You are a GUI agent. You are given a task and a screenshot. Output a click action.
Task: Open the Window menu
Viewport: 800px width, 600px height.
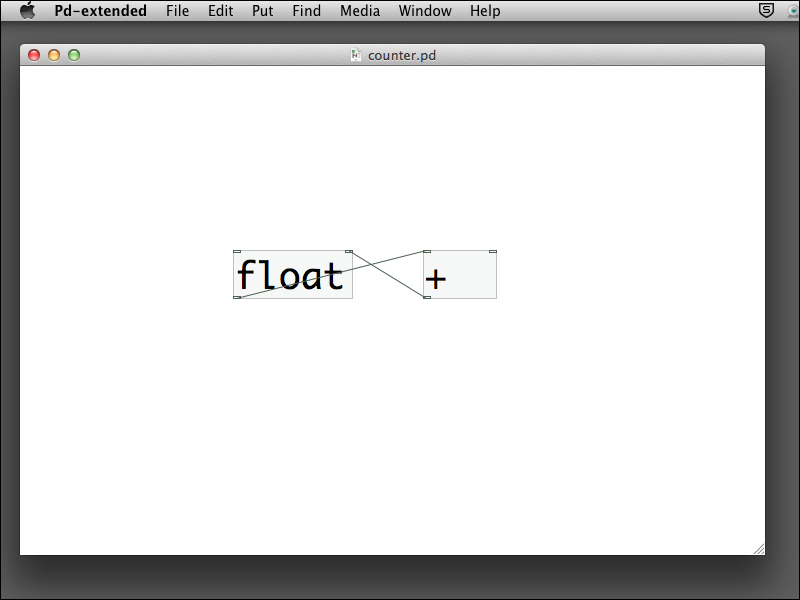[x=425, y=11]
